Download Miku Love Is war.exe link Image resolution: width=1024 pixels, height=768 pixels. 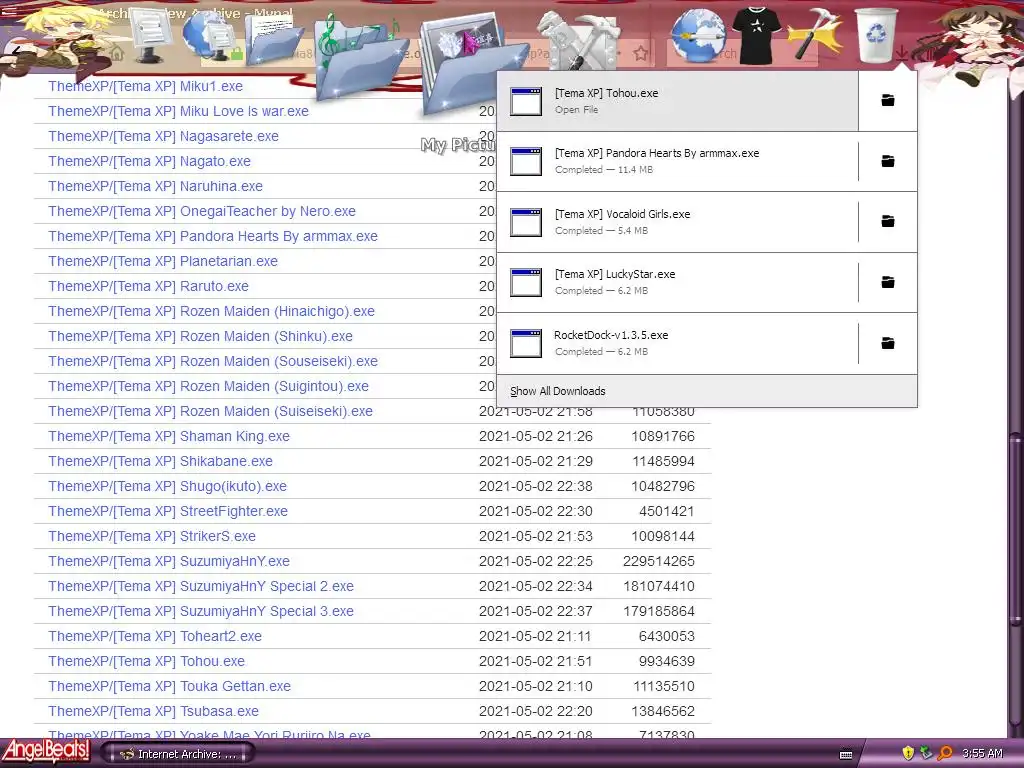(x=178, y=111)
